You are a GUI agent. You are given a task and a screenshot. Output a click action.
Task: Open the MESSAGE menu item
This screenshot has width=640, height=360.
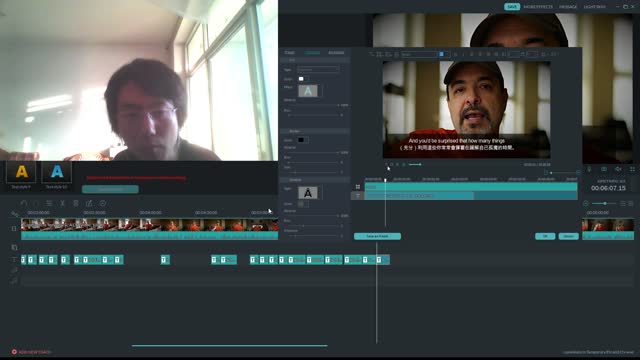[x=568, y=7]
